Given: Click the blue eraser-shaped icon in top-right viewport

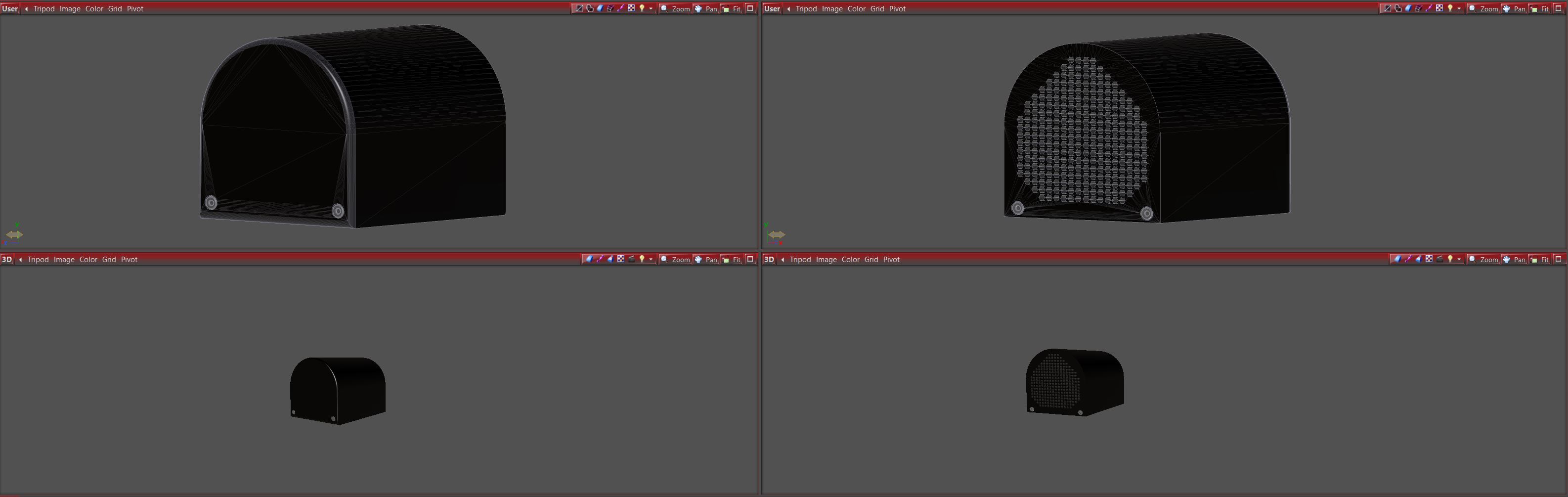Looking at the screenshot, I should pos(1408,8).
